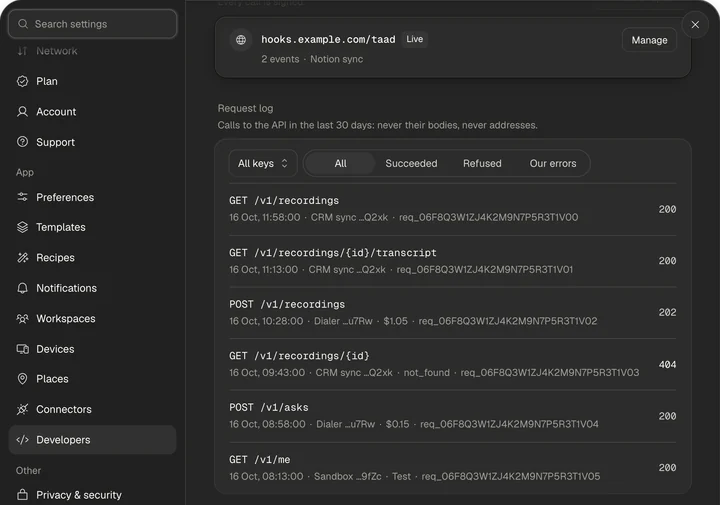Open GET /v1/recordings/{id}/transcript entry
This screenshot has height=505, width=720.
(x=452, y=261)
